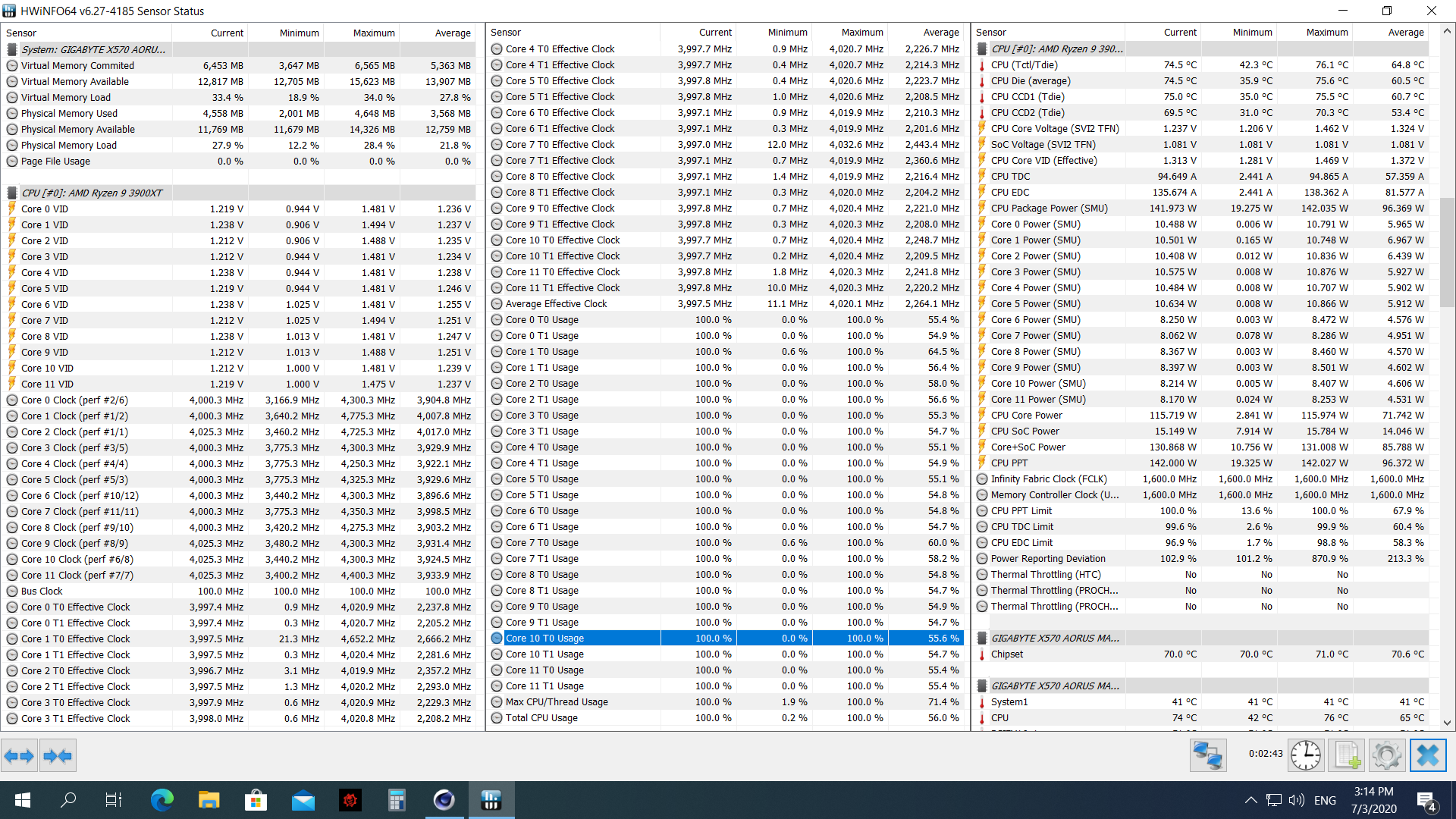The image size is (1456, 819).
Task: Select the CPU [#0]: AMD Ryzen 9 390... group
Action: tap(1202, 49)
